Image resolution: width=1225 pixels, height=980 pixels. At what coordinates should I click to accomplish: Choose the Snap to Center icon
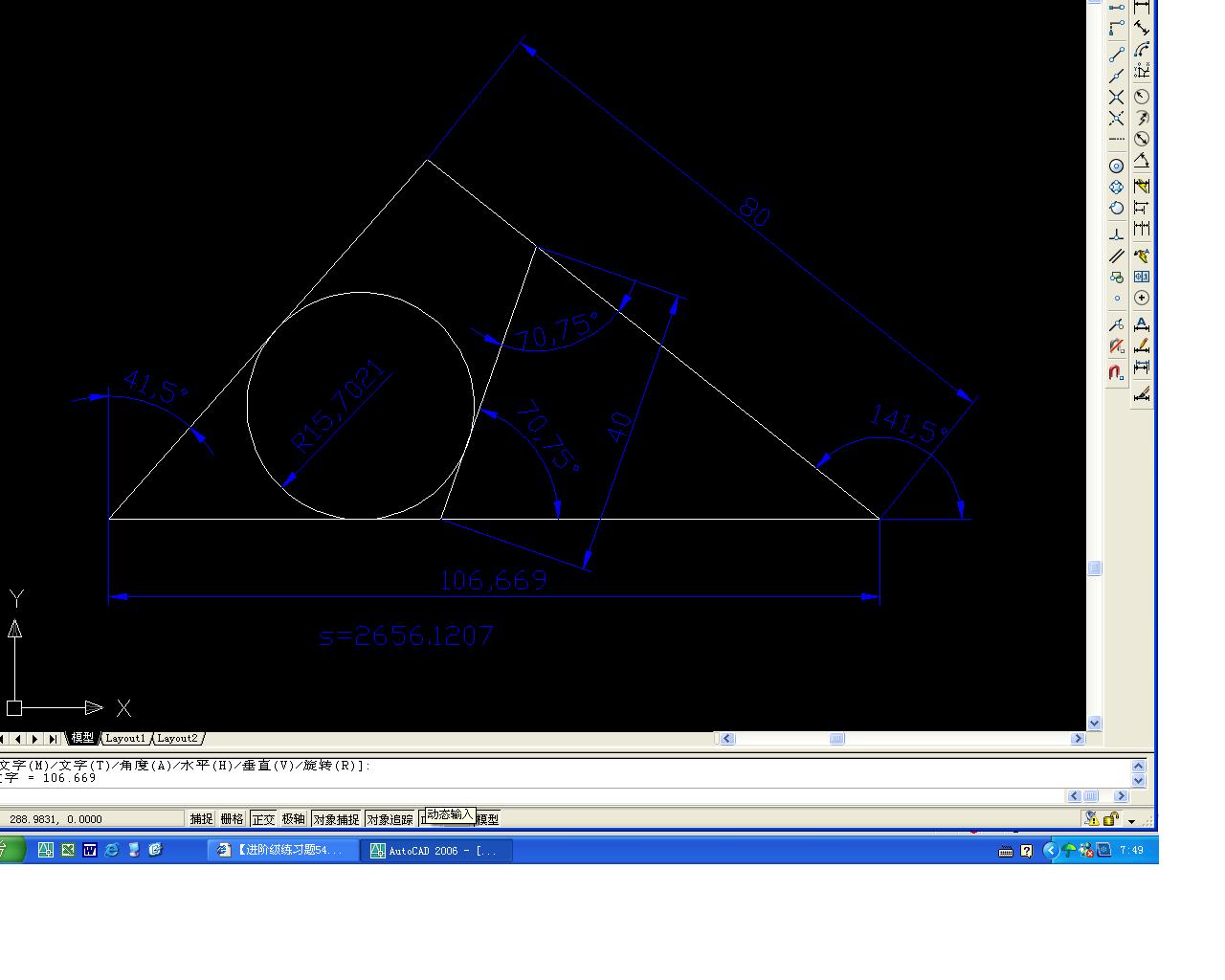click(1117, 165)
